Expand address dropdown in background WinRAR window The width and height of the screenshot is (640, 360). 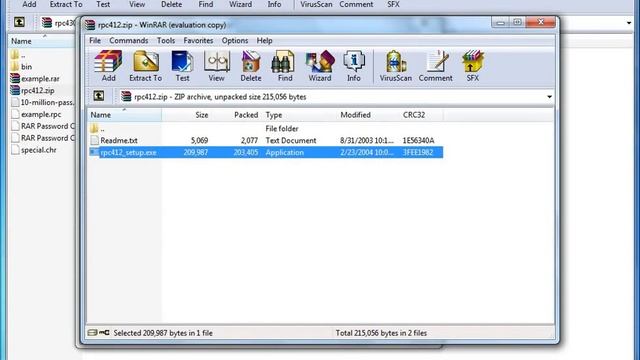click(x=629, y=23)
